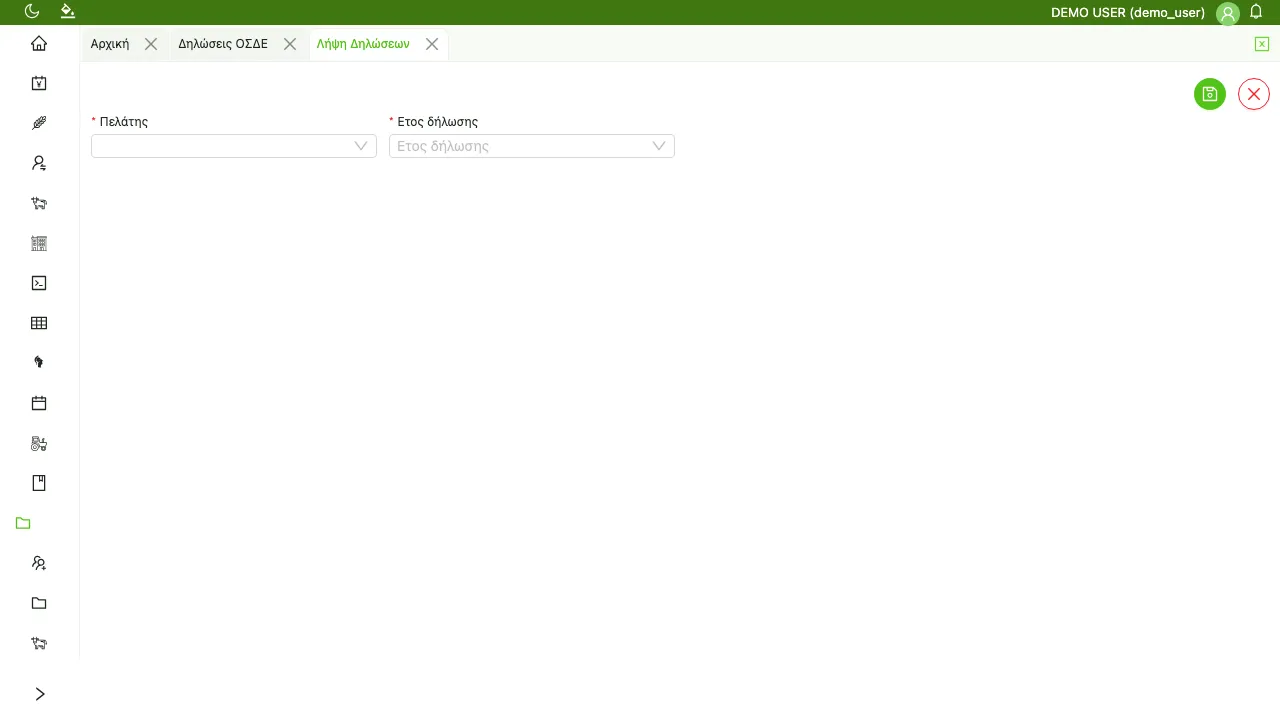This screenshot has width=1280, height=720.
Task: Open the building sidebar icon
Action: click(39, 243)
